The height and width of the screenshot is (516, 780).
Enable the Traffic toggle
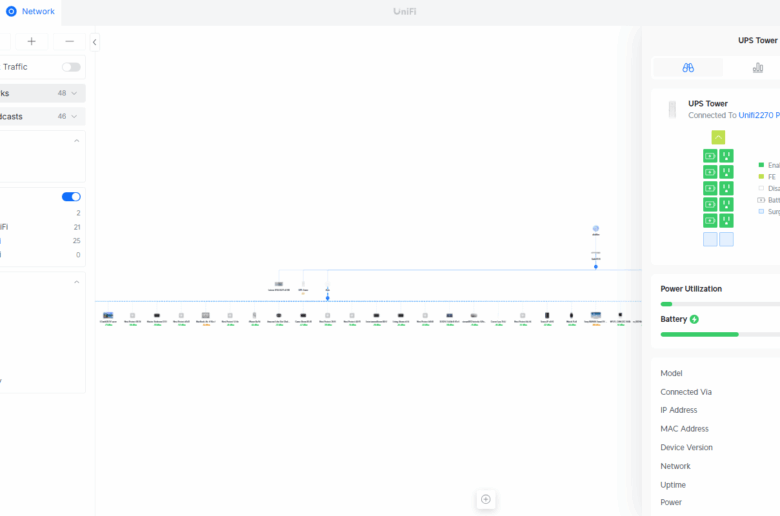(71, 67)
